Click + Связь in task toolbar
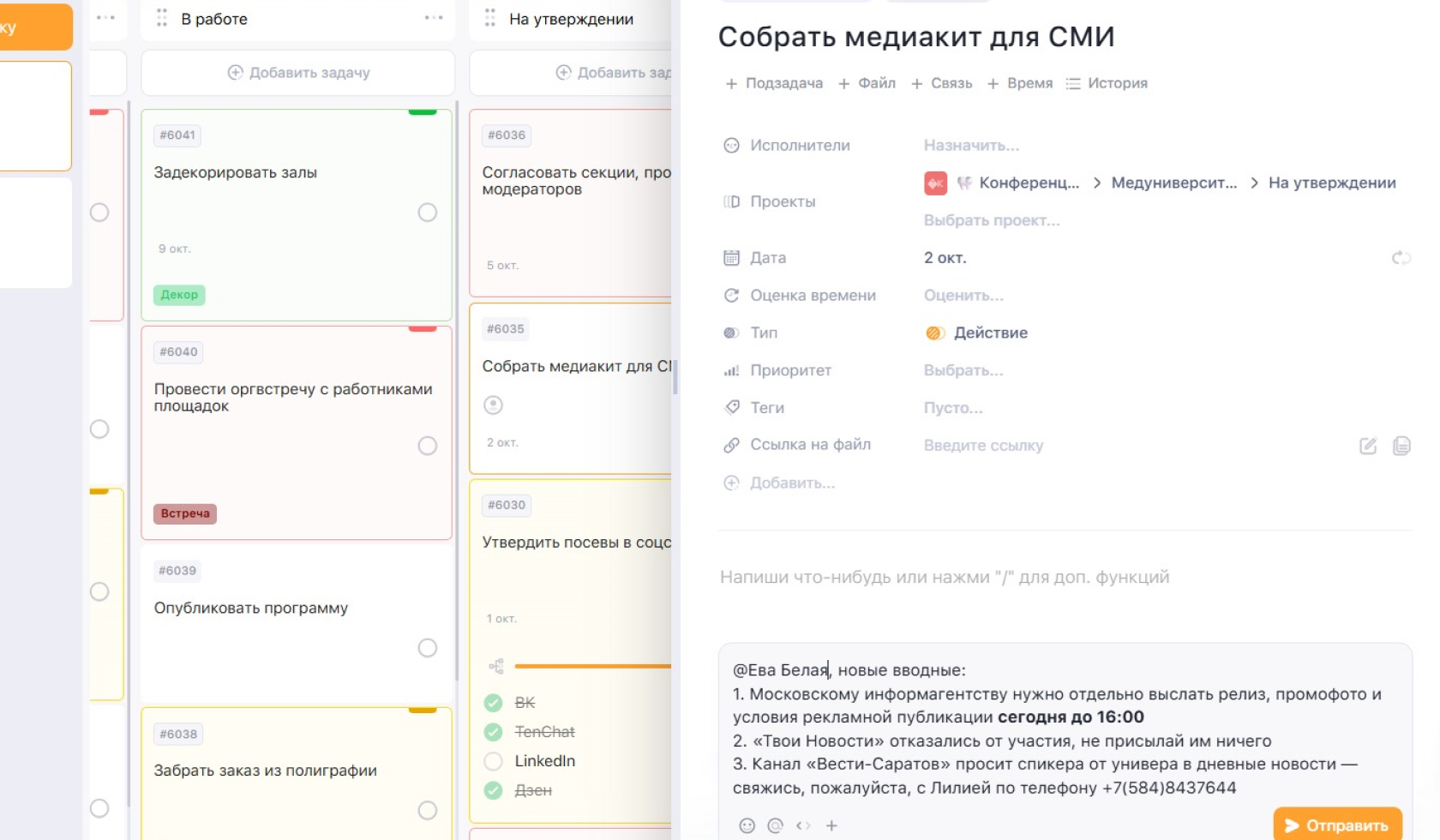 click(941, 83)
